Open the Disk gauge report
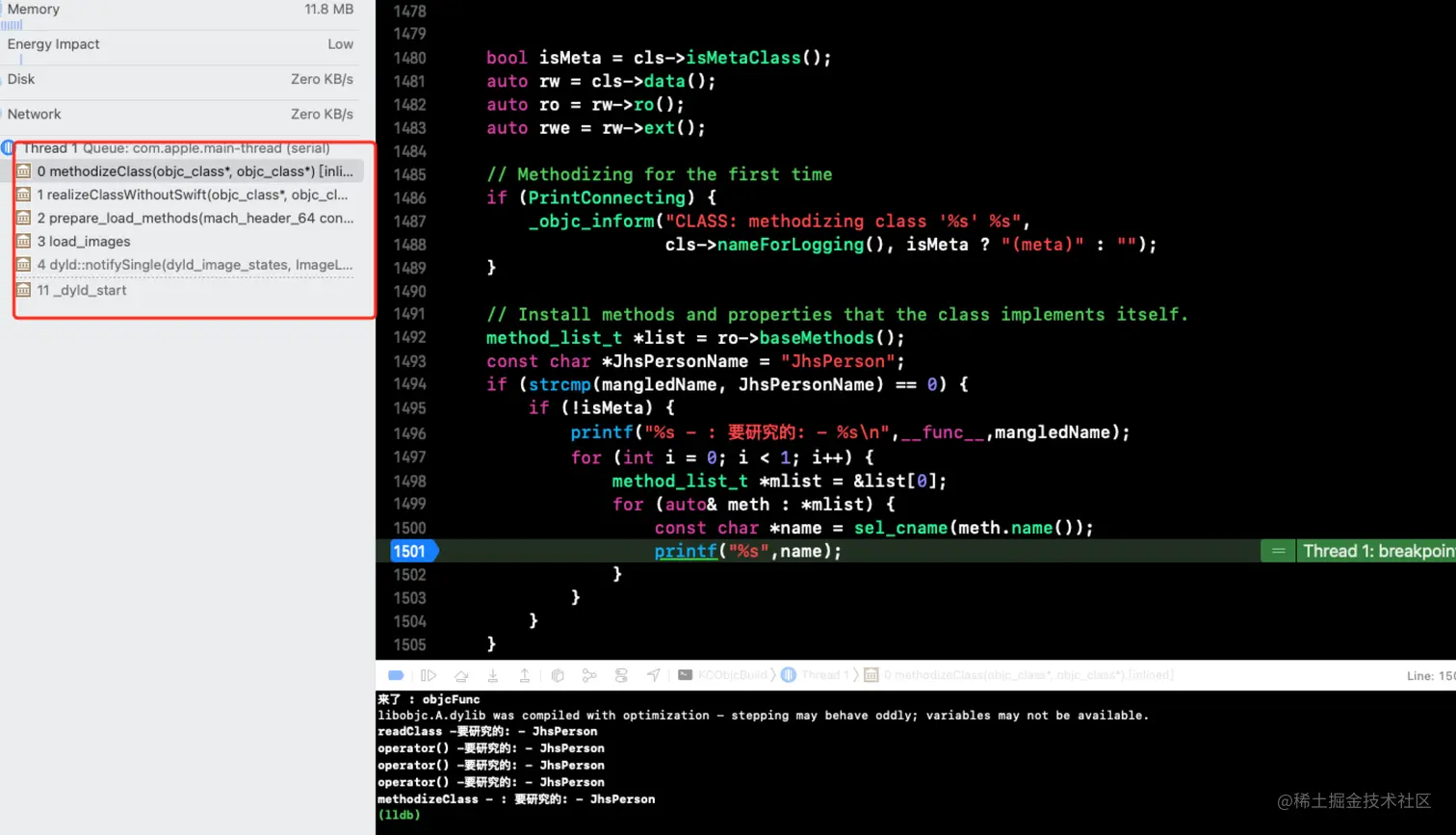Viewport: 1456px width, 835px height. (x=180, y=79)
